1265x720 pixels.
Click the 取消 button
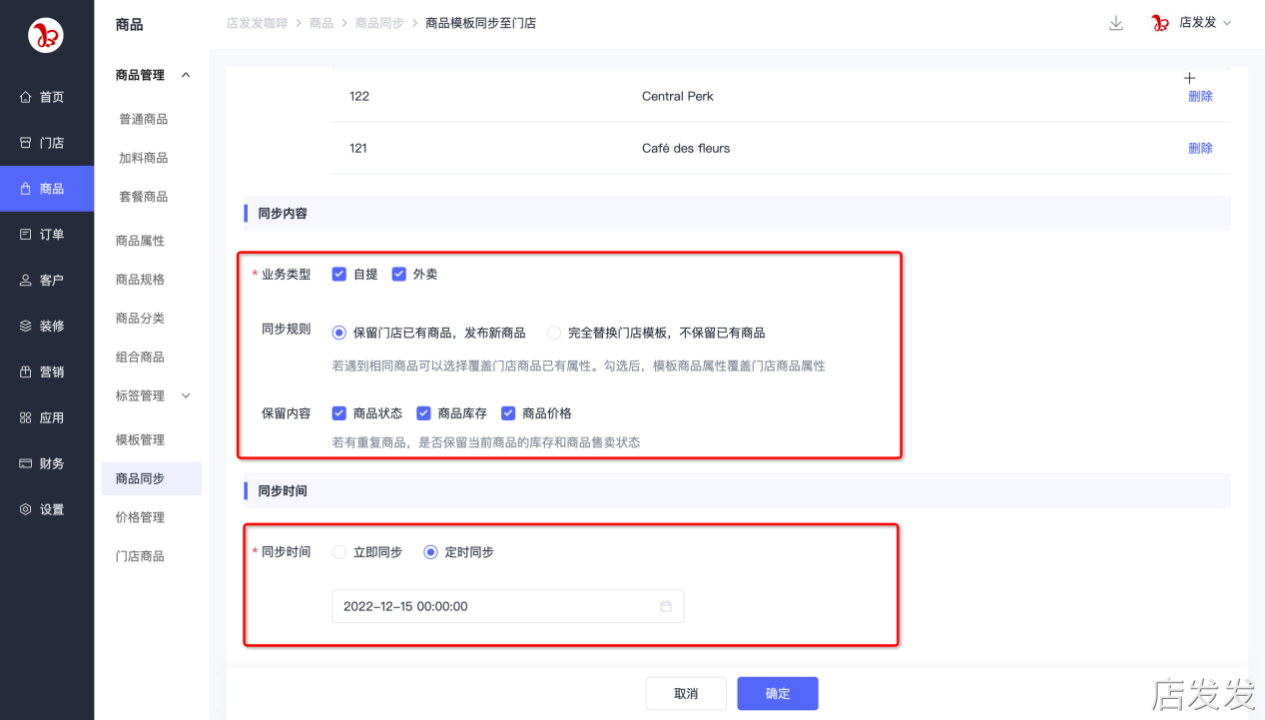[686, 694]
